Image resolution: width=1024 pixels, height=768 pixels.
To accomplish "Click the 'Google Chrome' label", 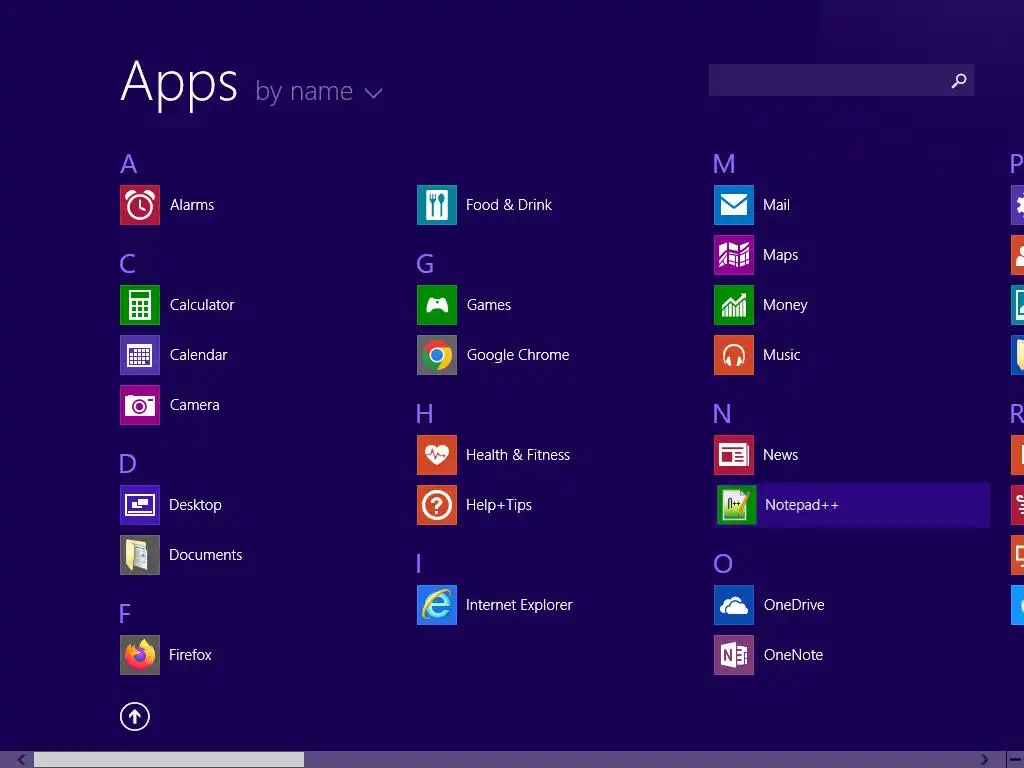I will 518,355.
